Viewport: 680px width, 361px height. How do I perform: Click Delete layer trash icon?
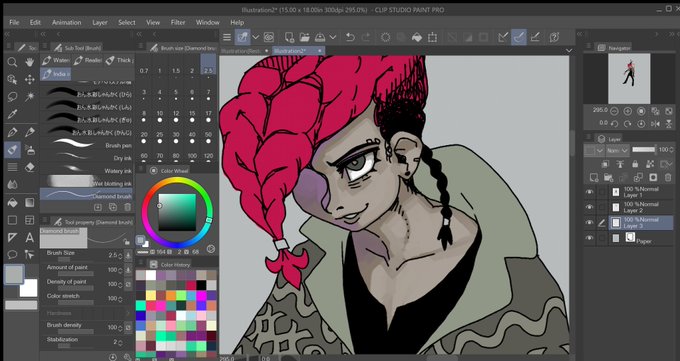pyautogui.click(x=668, y=177)
